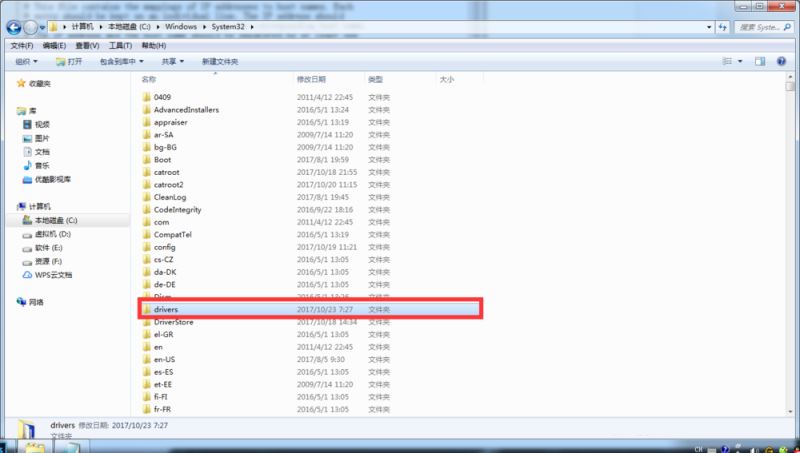This screenshot has width=800, height=453.
Task: Select the CompatTel folder name
Action: click(172, 235)
